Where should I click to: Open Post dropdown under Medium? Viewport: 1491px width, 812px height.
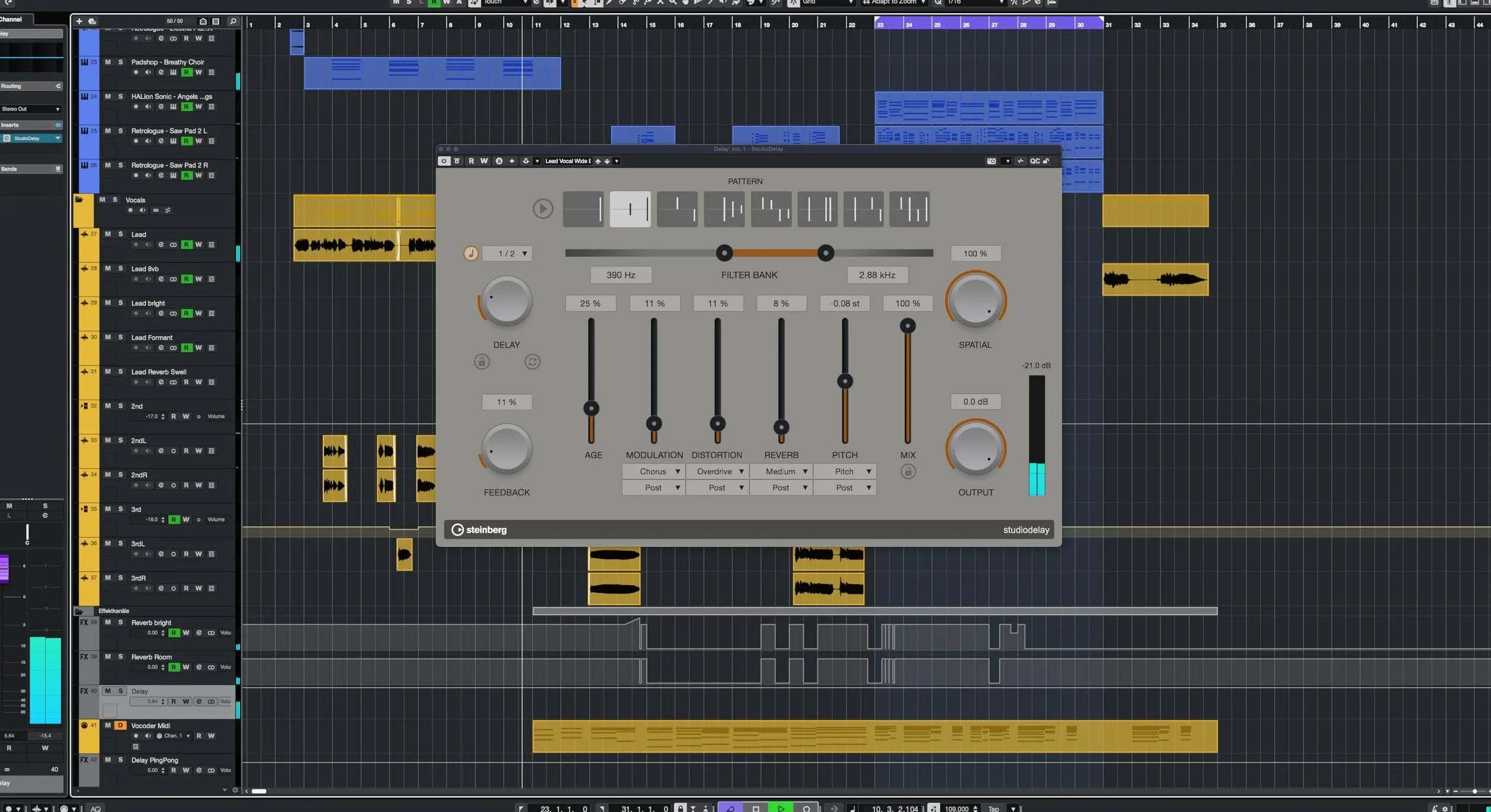click(x=781, y=488)
